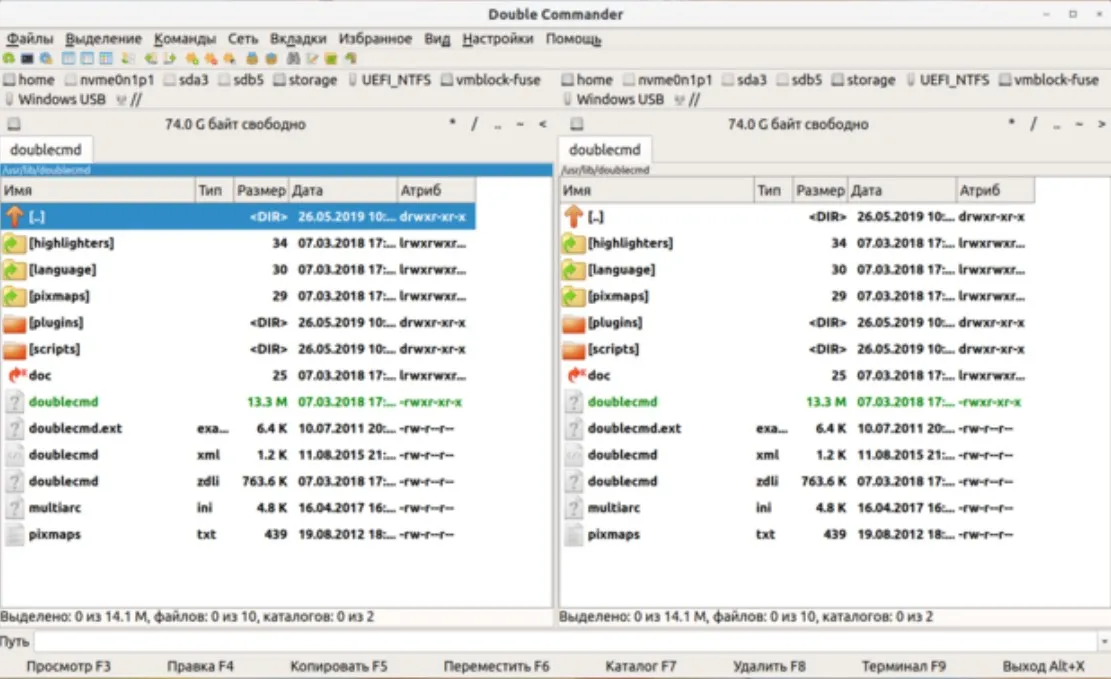Sort left panel by the Размер column
Viewport: 1111px width, 679px height.
pos(260,190)
